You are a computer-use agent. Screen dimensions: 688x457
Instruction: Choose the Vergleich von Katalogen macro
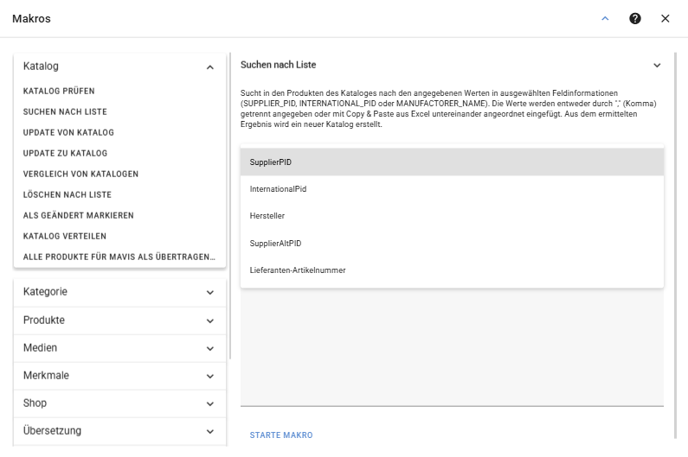pyautogui.click(x=81, y=174)
